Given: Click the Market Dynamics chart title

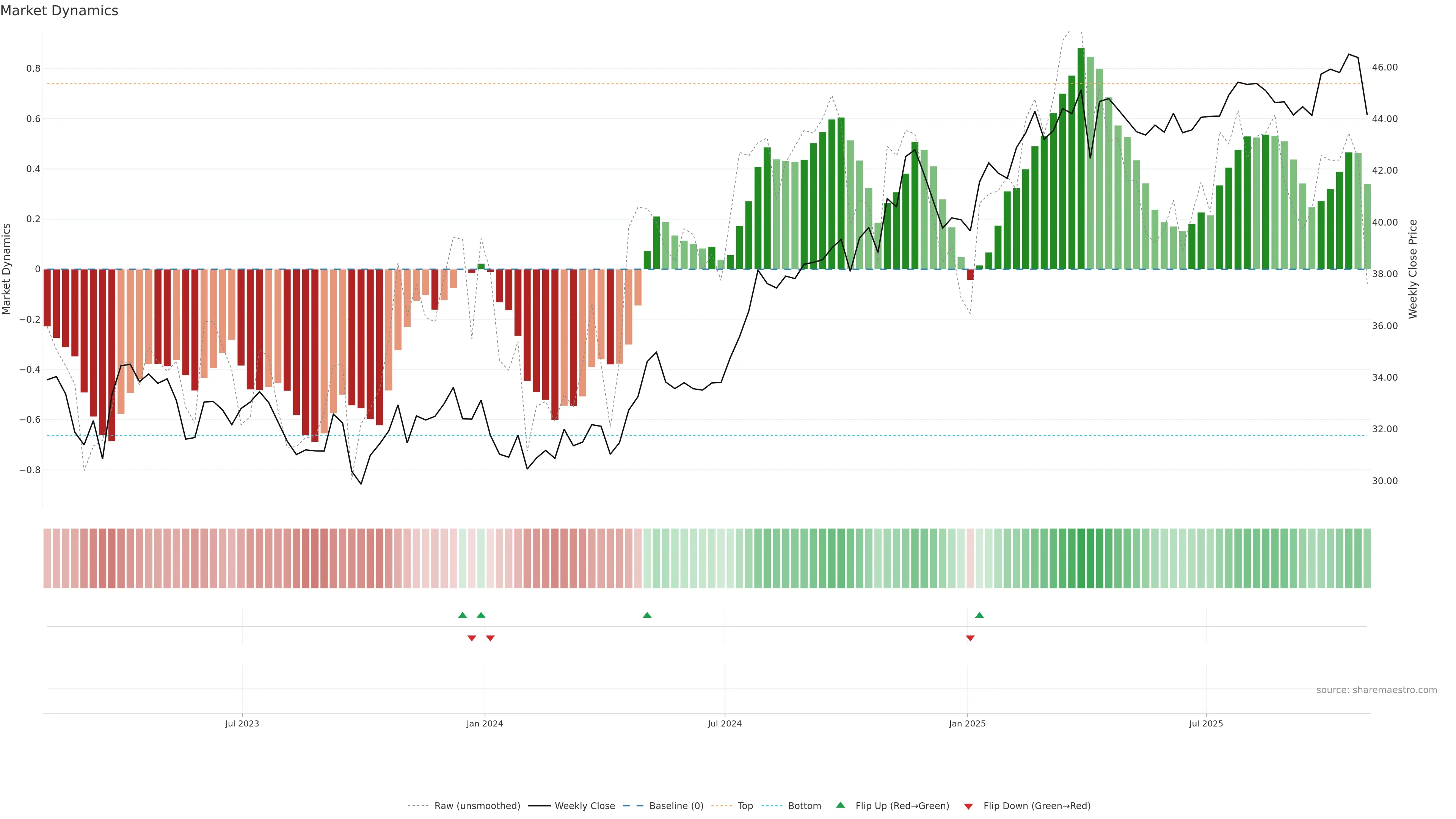Looking at the screenshot, I should coord(60,11).
